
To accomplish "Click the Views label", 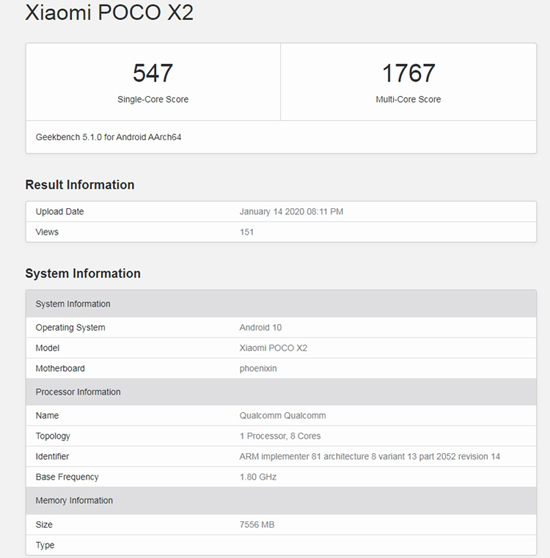I will 47,232.
